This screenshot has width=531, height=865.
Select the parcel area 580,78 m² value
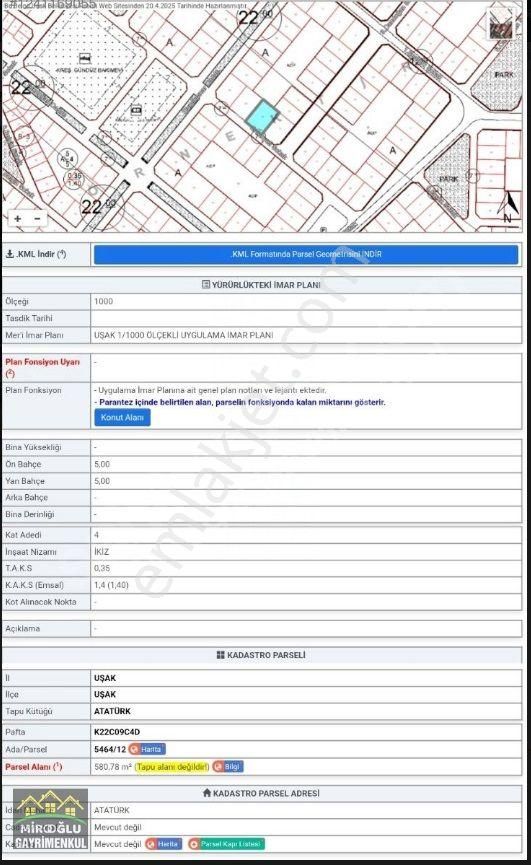pyautogui.click(x=113, y=767)
